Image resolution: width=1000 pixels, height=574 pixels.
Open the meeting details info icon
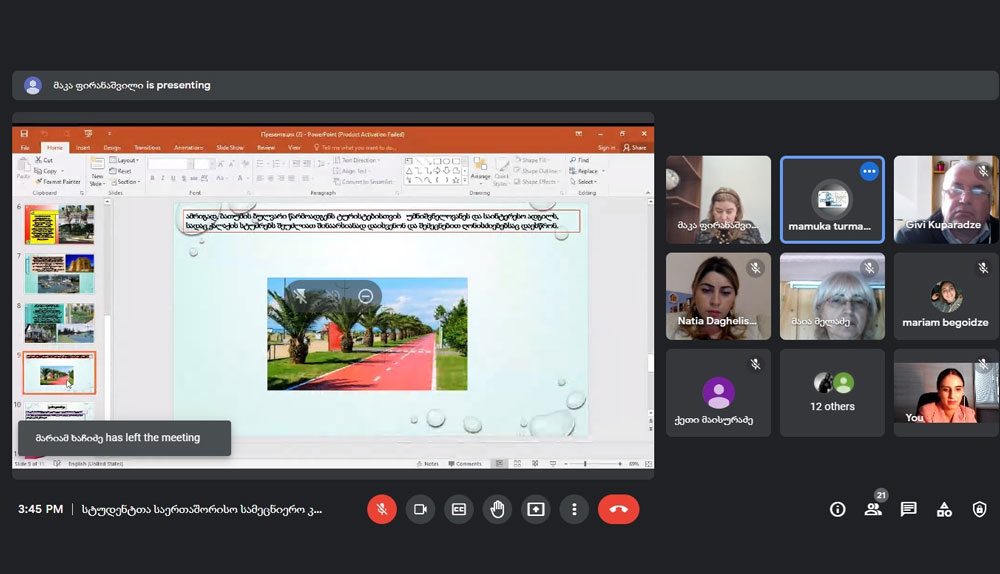[x=838, y=509]
